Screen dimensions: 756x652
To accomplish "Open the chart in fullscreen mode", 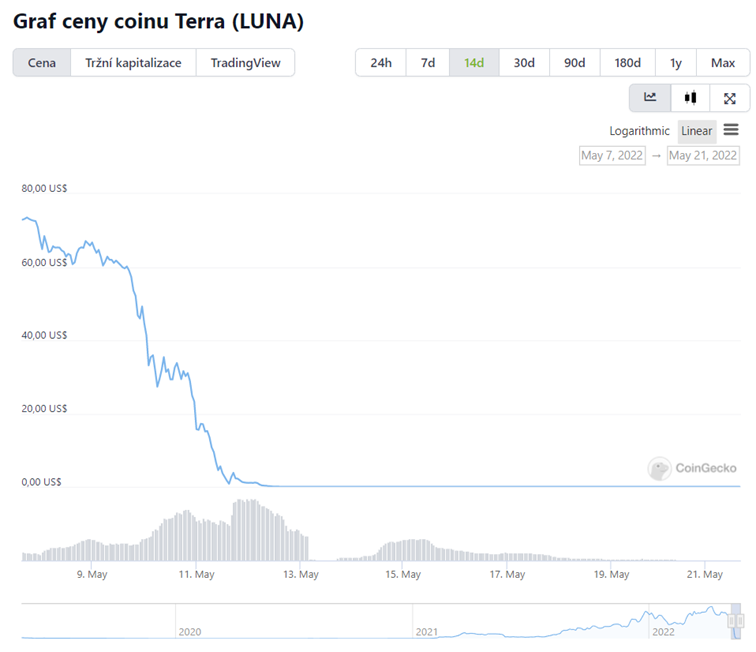I will tap(730, 98).
